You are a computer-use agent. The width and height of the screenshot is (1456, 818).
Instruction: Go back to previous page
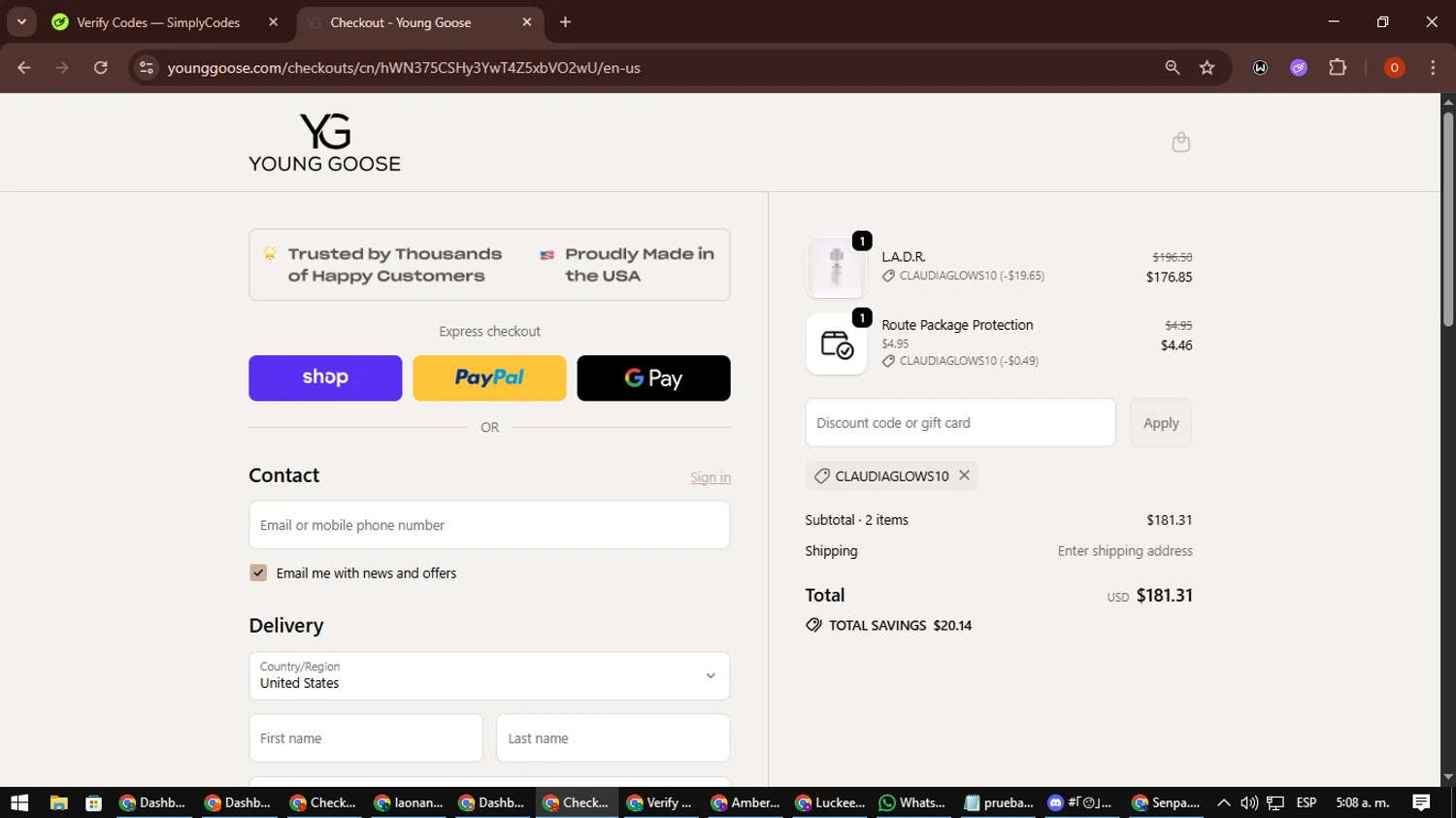tap(24, 68)
